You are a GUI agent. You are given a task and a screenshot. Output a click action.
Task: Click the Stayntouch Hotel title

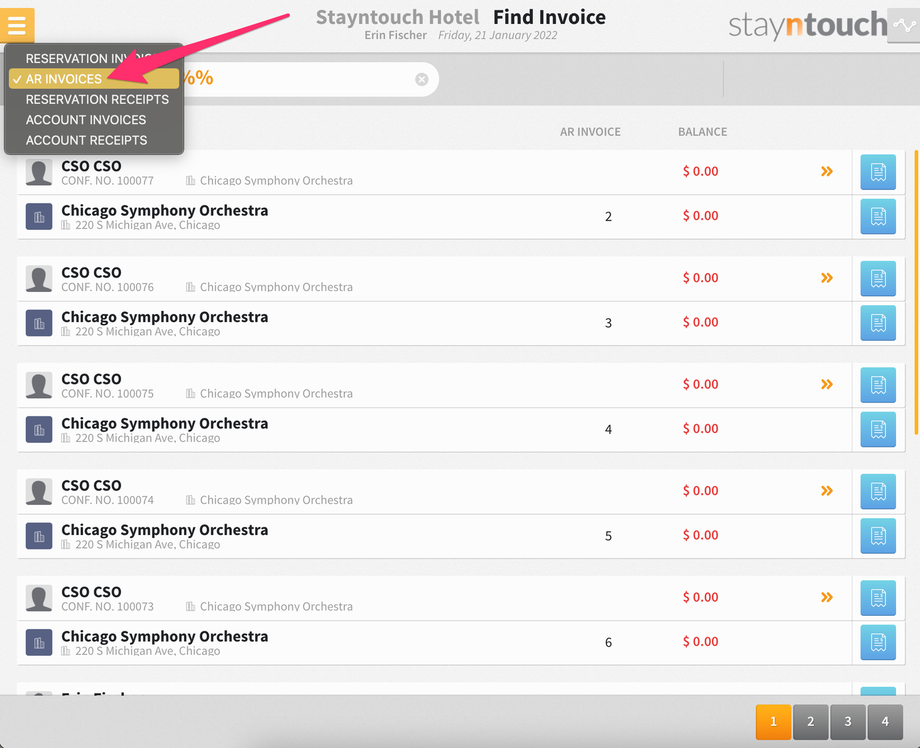(398, 17)
